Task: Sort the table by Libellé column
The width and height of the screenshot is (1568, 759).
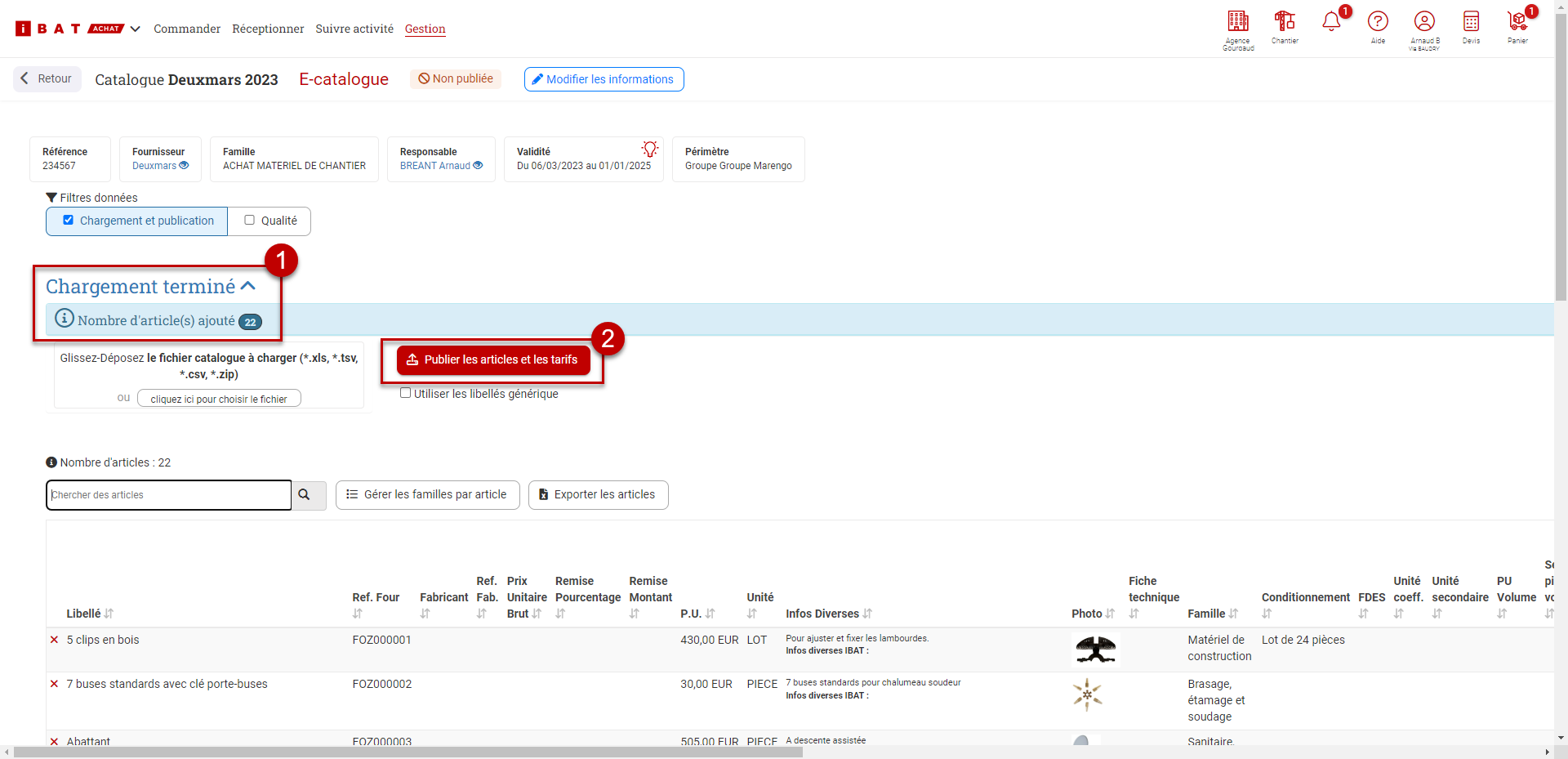Action: [x=109, y=614]
